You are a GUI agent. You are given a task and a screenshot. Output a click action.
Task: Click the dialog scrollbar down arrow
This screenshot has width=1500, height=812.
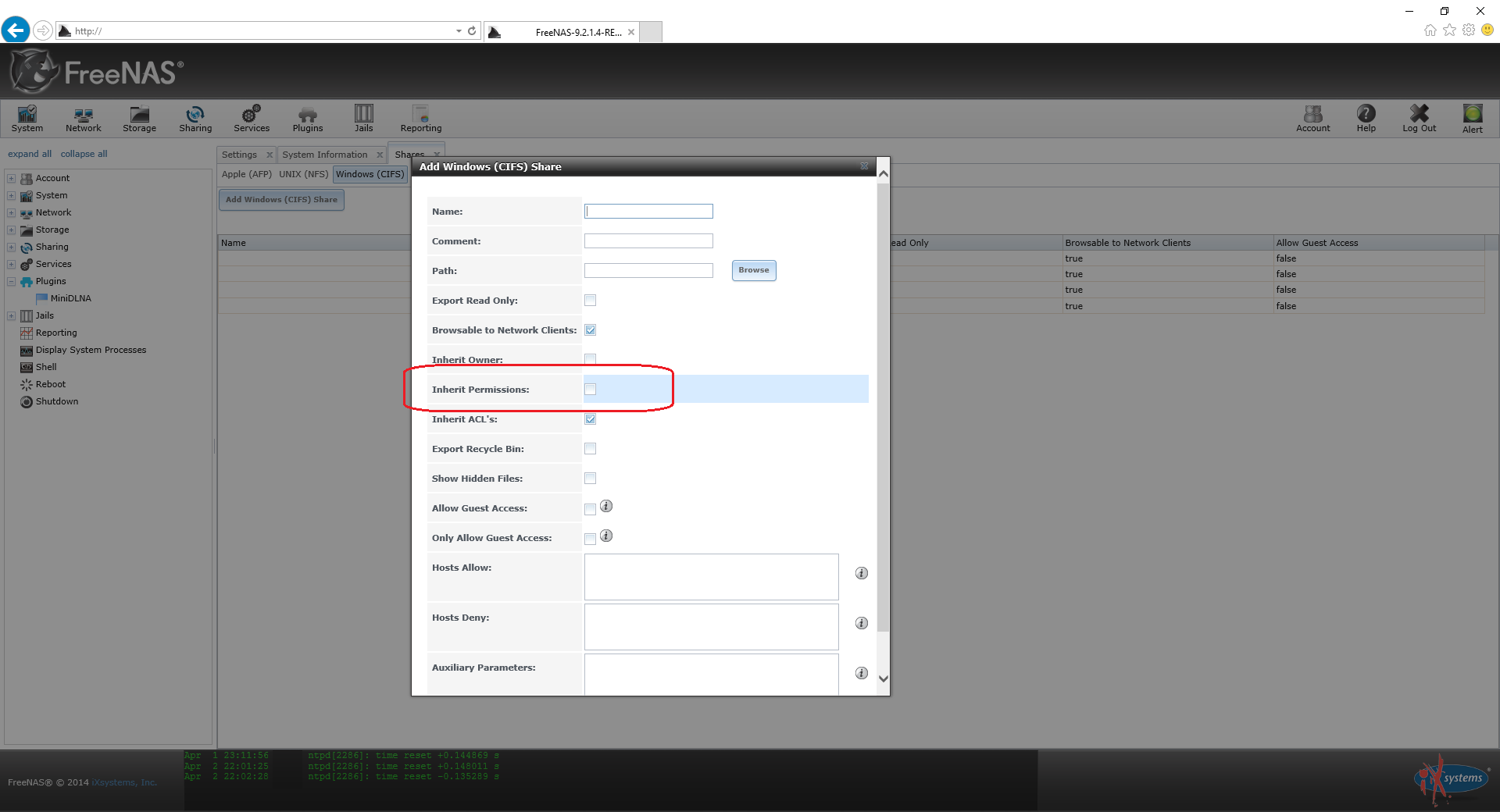(x=884, y=678)
